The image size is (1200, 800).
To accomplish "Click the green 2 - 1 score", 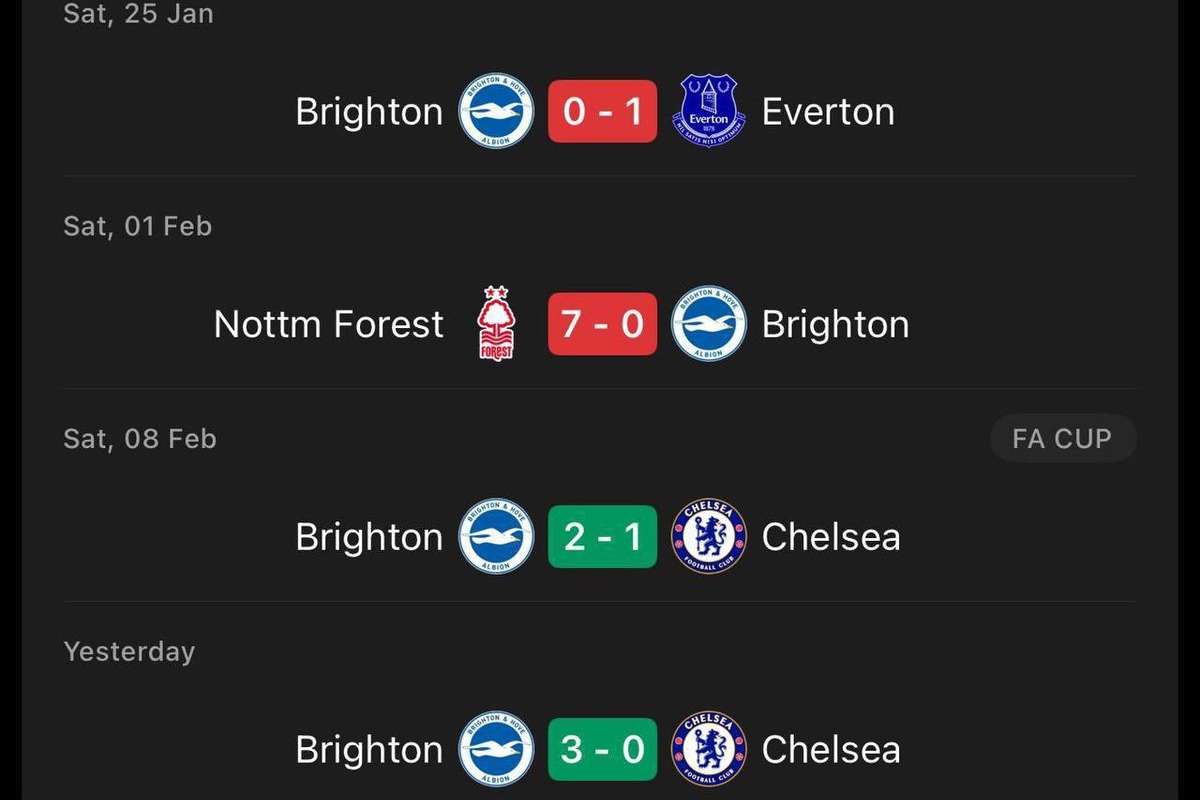I will (x=602, y=537).
